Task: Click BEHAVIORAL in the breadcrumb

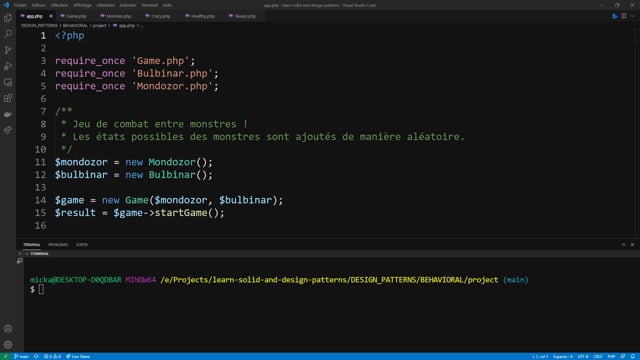Action: click(75, 26)
